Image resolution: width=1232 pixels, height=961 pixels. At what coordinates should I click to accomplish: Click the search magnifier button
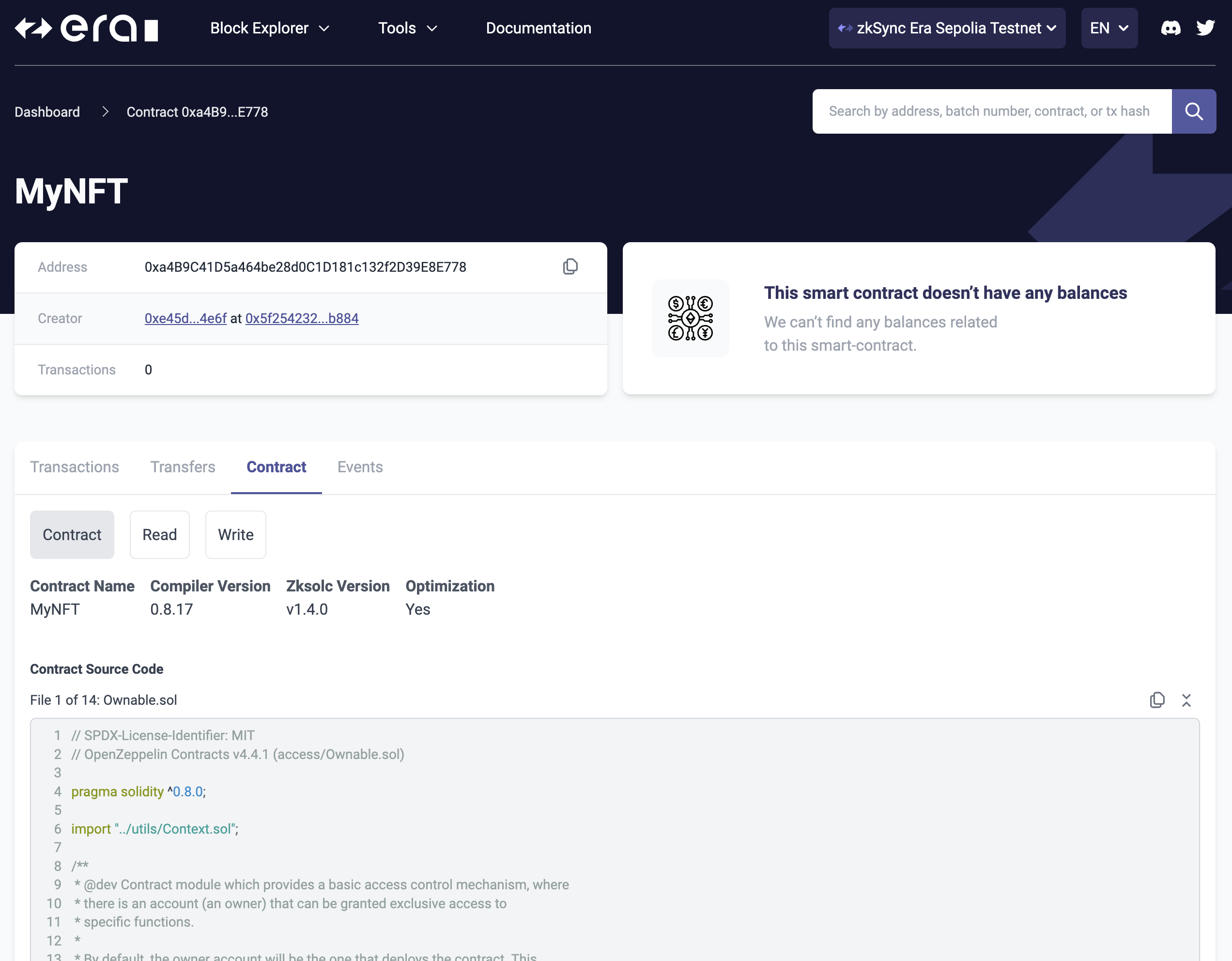(1194, 111)
